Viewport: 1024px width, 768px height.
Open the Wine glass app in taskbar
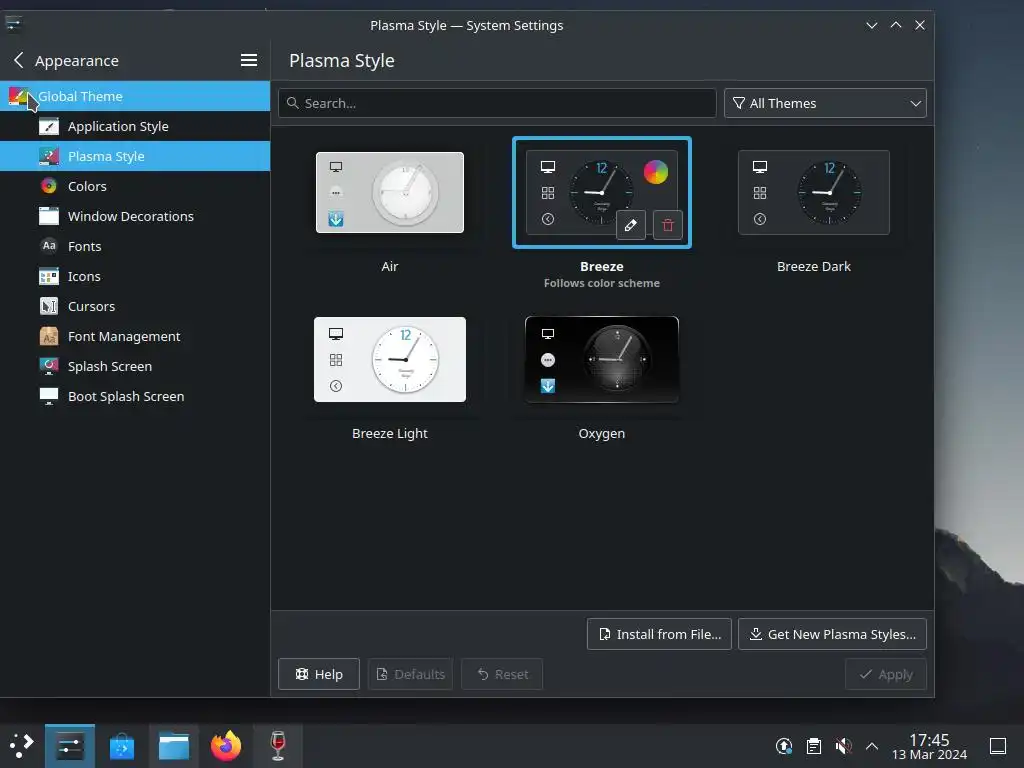click(x=278, y=746)
